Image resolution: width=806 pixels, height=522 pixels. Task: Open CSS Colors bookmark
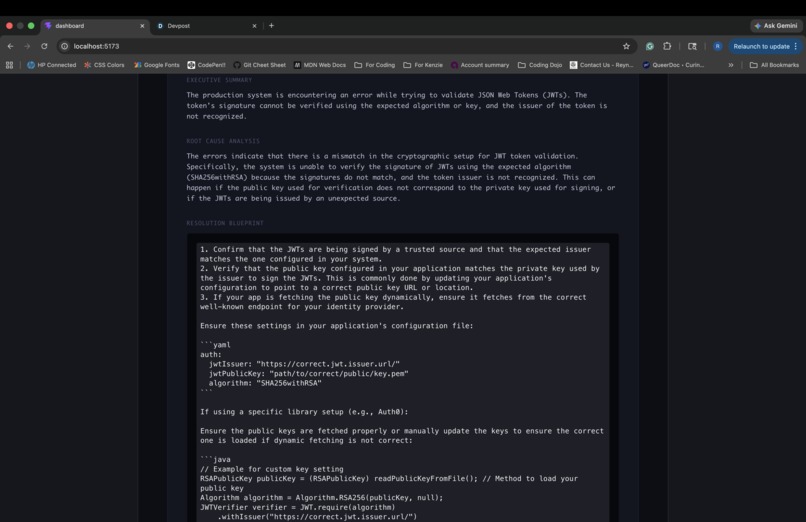point(104,65)
